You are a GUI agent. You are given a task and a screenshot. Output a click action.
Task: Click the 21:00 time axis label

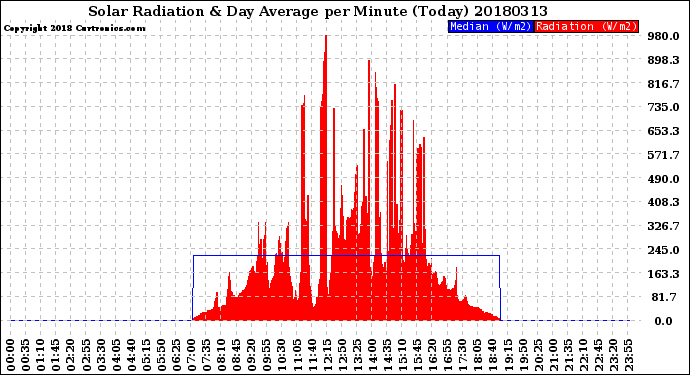(553, 355)
